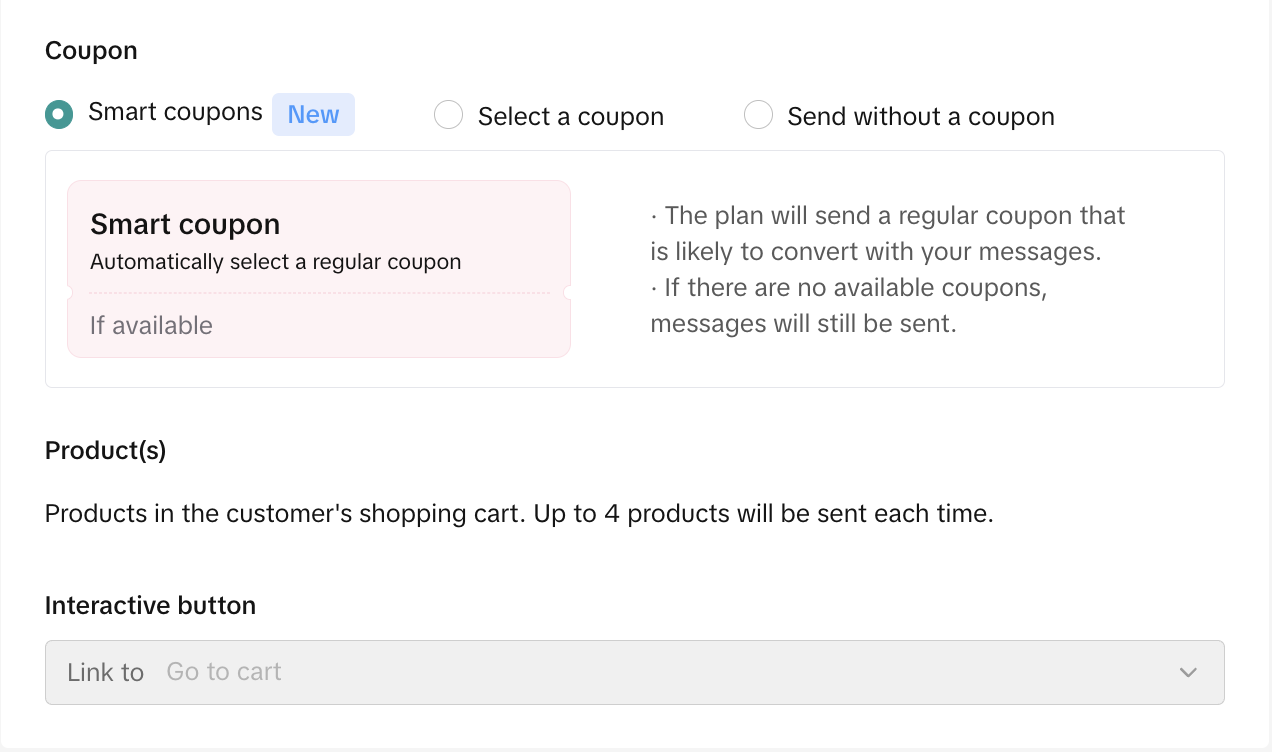Screen dimensions: 1272x752
Task: Click the 'Smart coupons' option label
Action: [175, 112]
